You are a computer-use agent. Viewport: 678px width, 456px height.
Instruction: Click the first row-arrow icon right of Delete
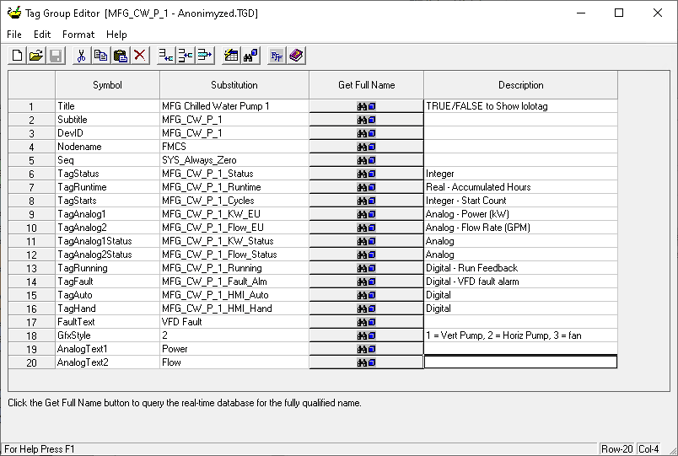pos(166,56)
